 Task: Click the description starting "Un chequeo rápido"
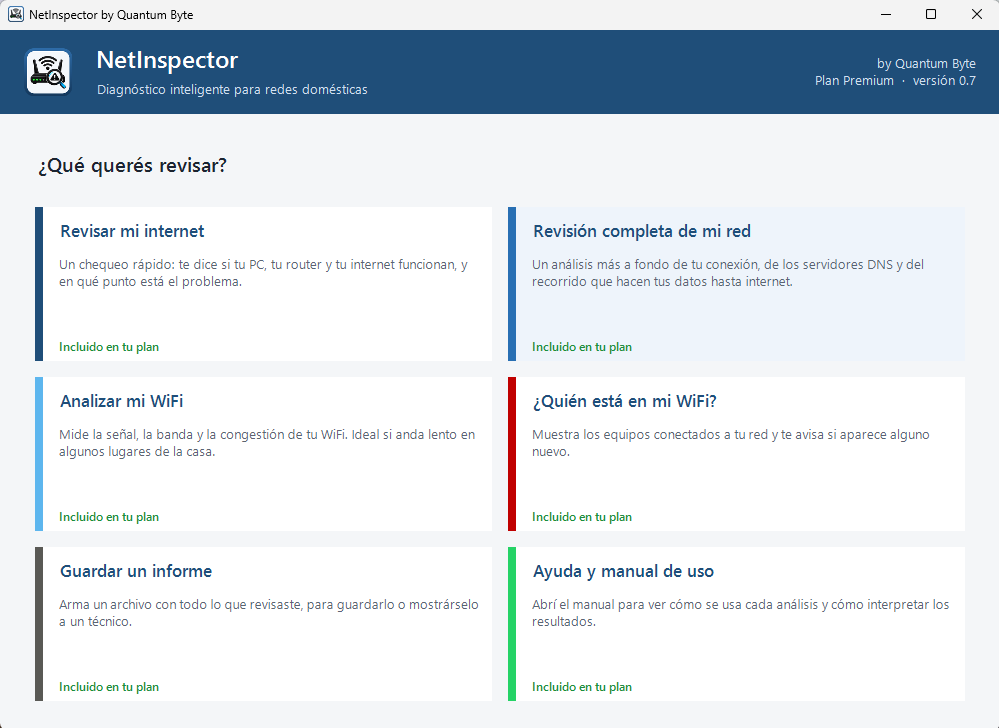(x=264, y=273)
